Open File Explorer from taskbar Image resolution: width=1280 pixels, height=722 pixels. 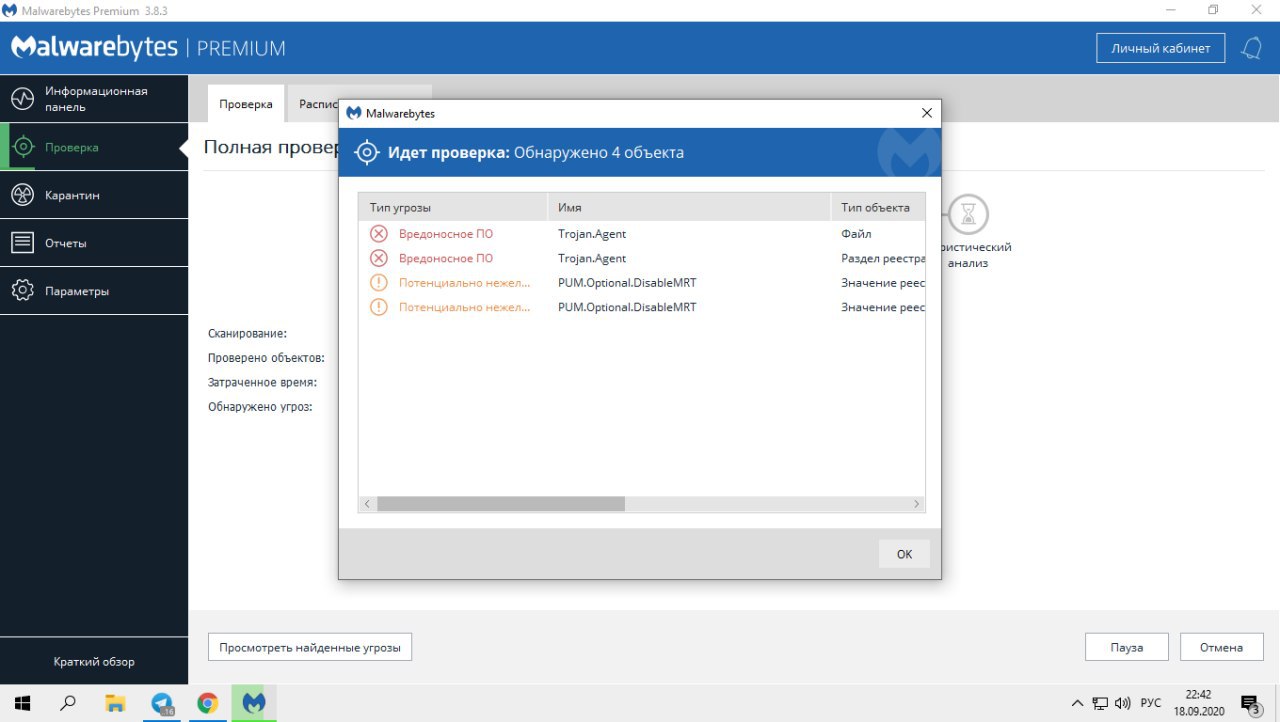tap(115, 703)
